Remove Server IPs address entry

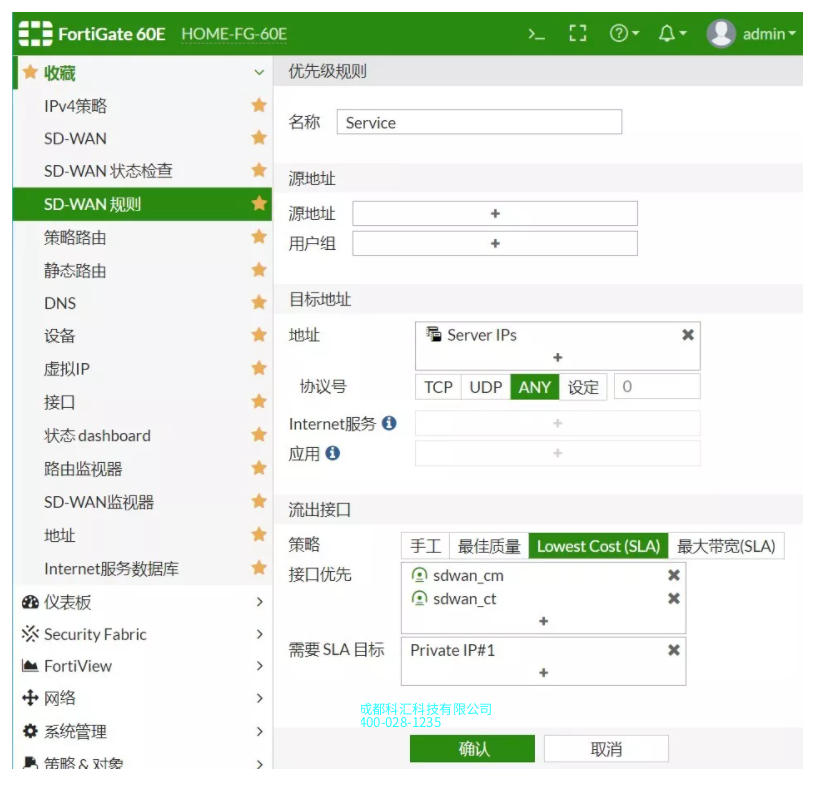click(x=688, y=335)
